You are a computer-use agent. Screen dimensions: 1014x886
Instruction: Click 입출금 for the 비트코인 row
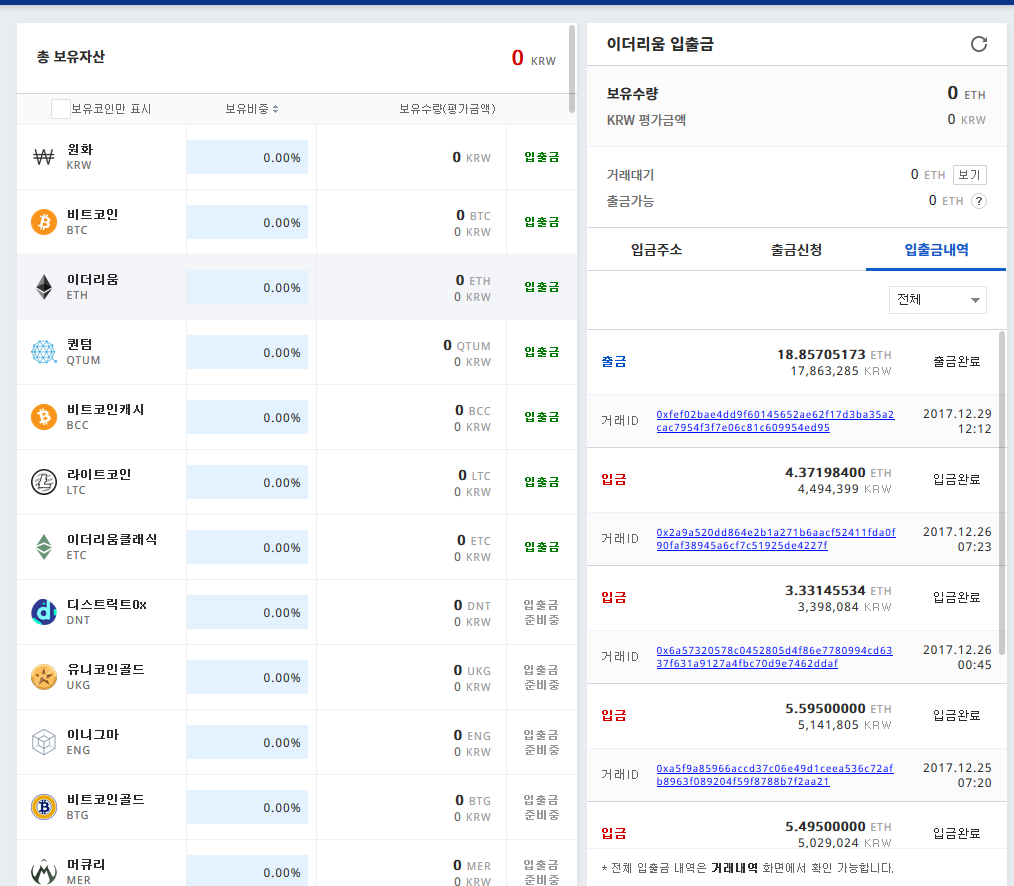[x=541, y=222]
